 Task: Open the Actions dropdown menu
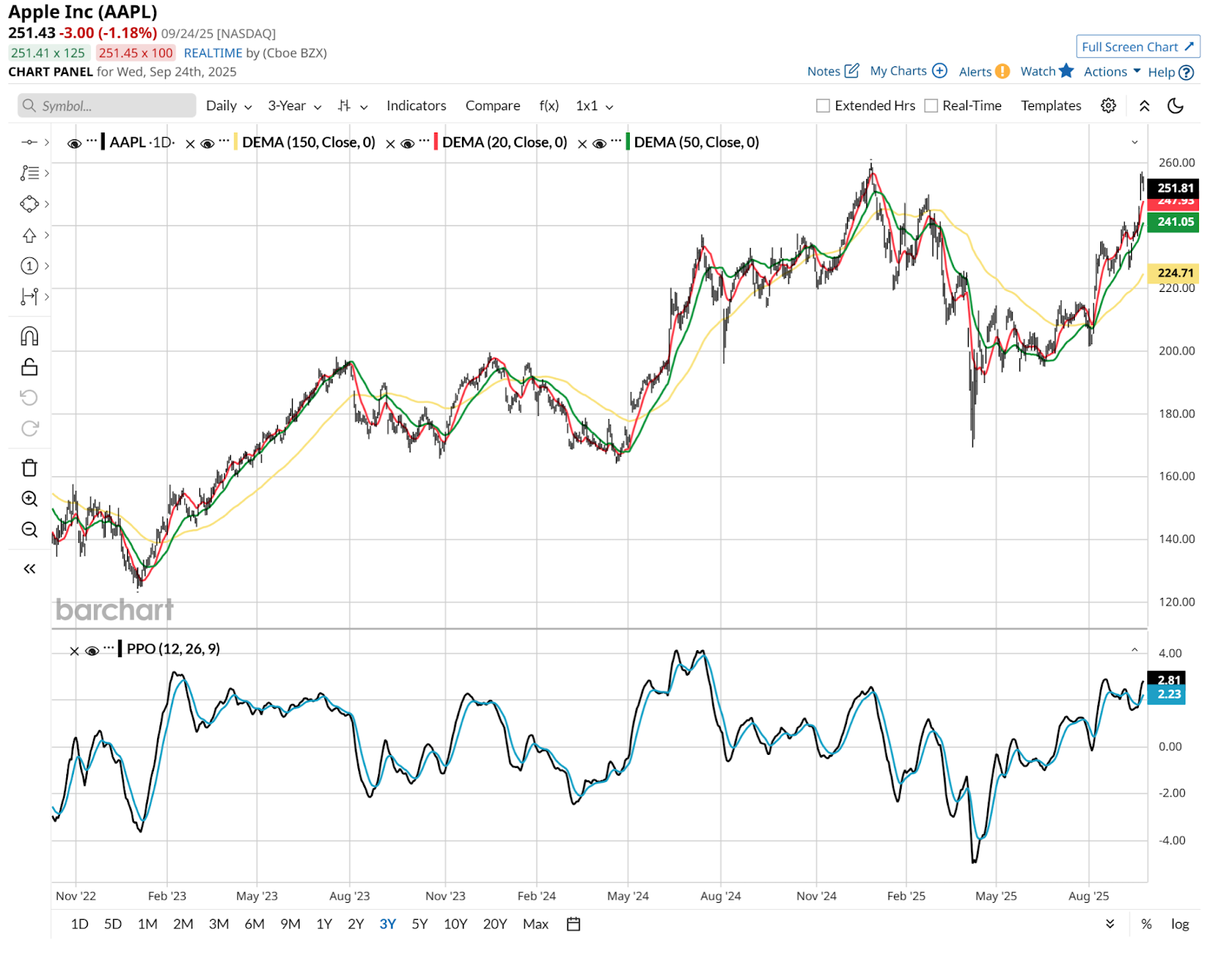[1112, 72]
